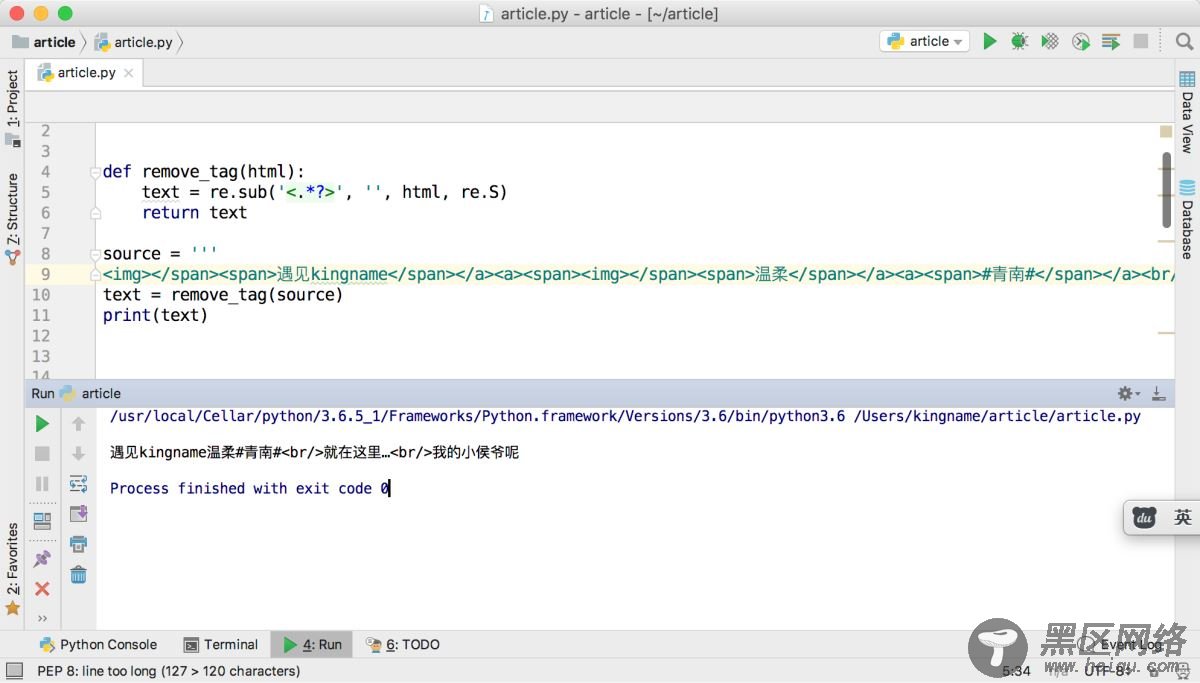Image resolution: width=1200 pixels, height=683 pixels.
Task: Click the up arrow in the Run console
Action: click(78, 424)
